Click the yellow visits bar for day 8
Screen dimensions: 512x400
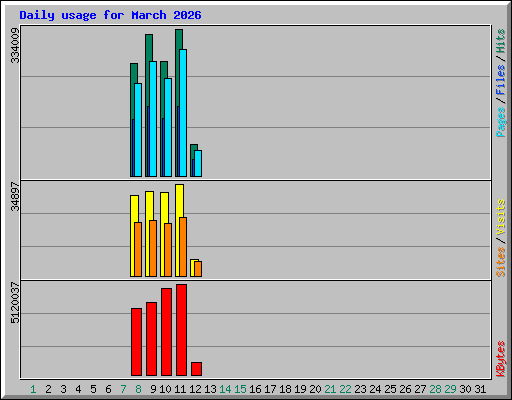tap(134, 208)
